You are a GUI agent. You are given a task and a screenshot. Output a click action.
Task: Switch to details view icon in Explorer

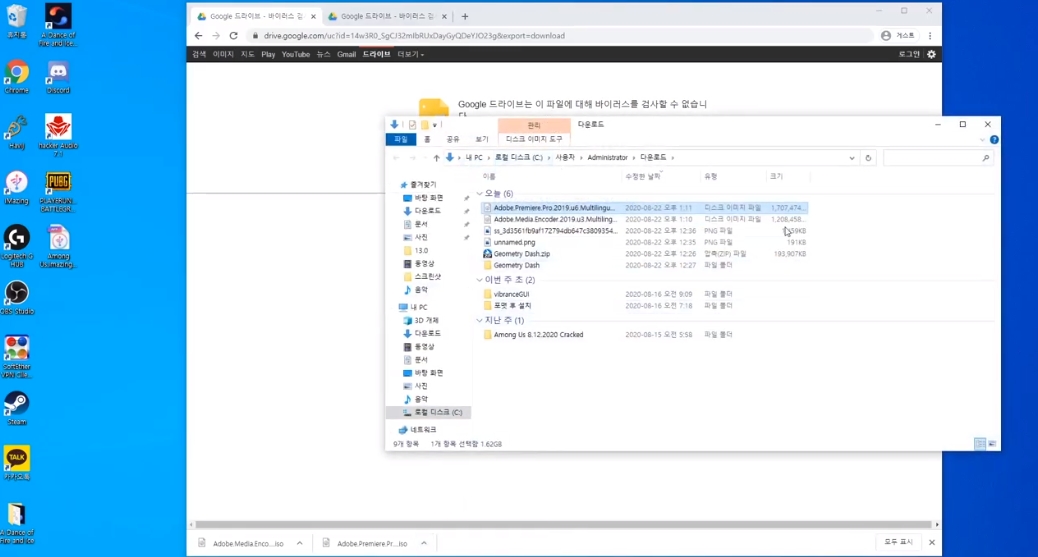(980, 444)
